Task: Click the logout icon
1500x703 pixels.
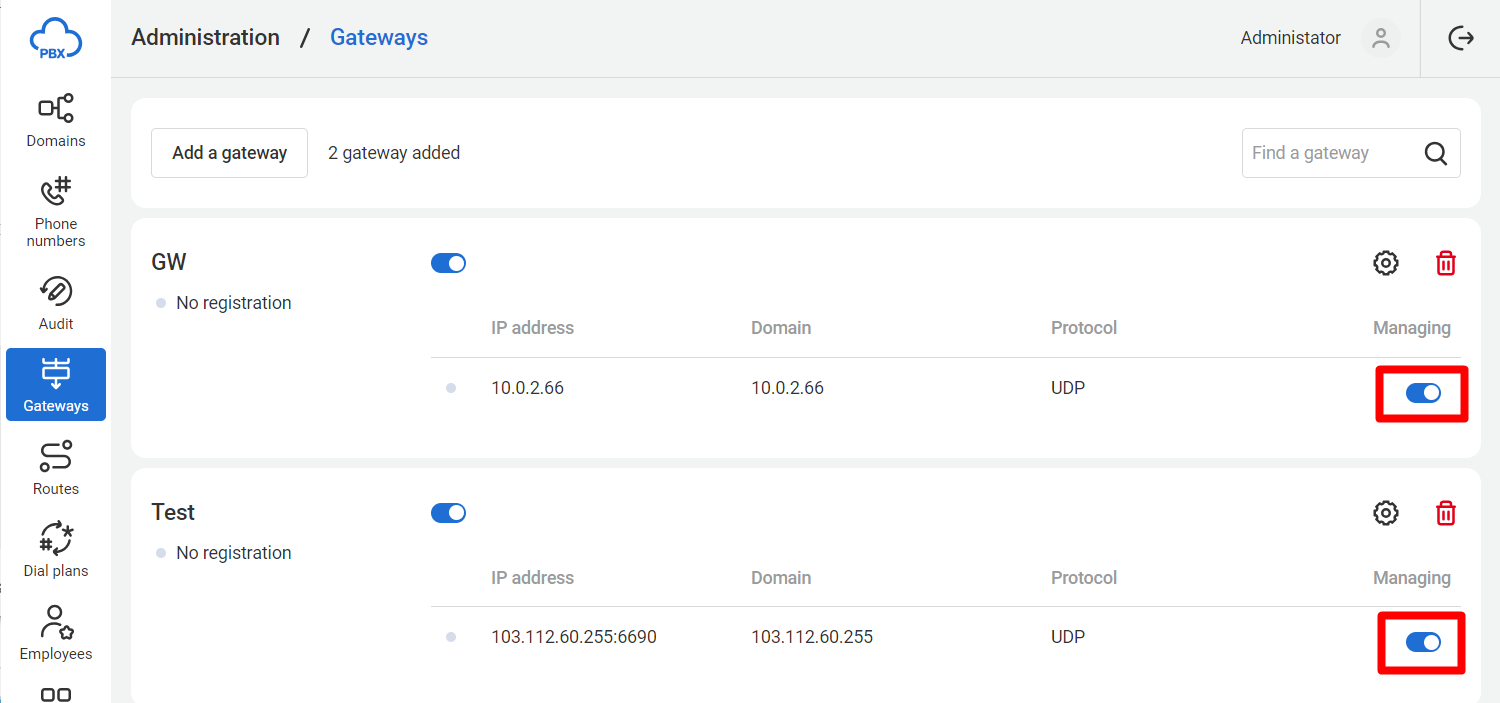Action: coord(1461,38)
